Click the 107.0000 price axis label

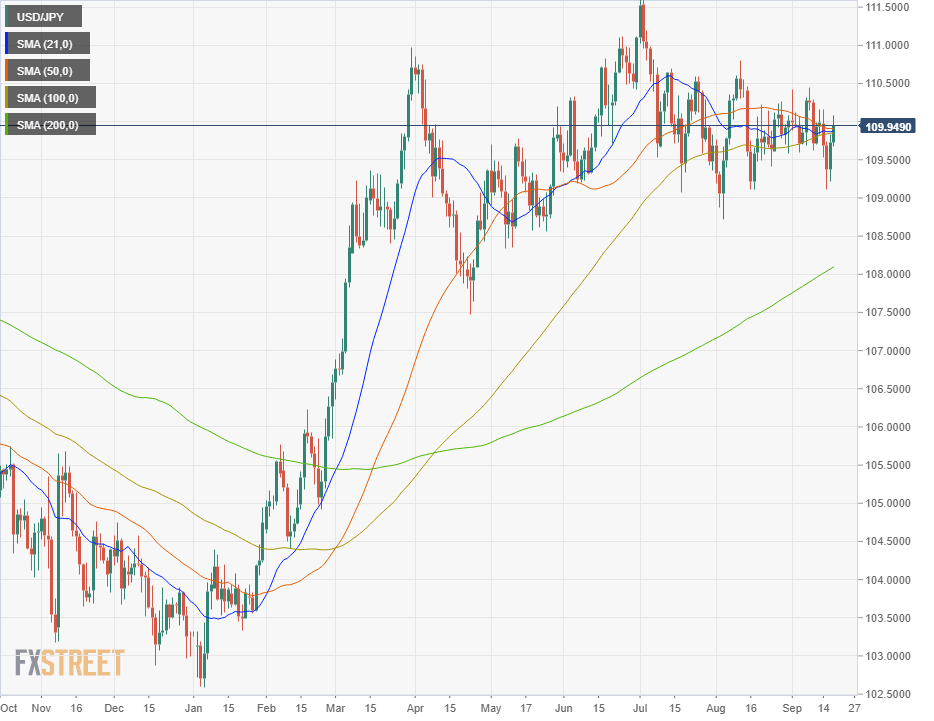[887, 351]
